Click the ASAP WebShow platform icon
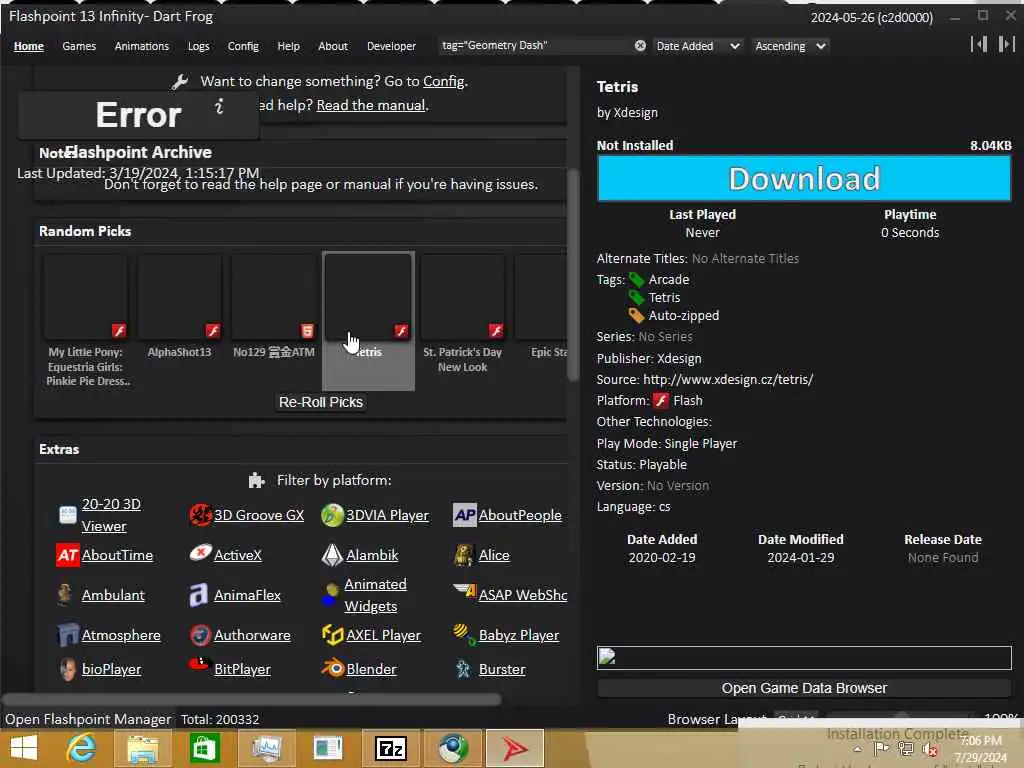Screen dimensions: 1024x768 (465, 591)
